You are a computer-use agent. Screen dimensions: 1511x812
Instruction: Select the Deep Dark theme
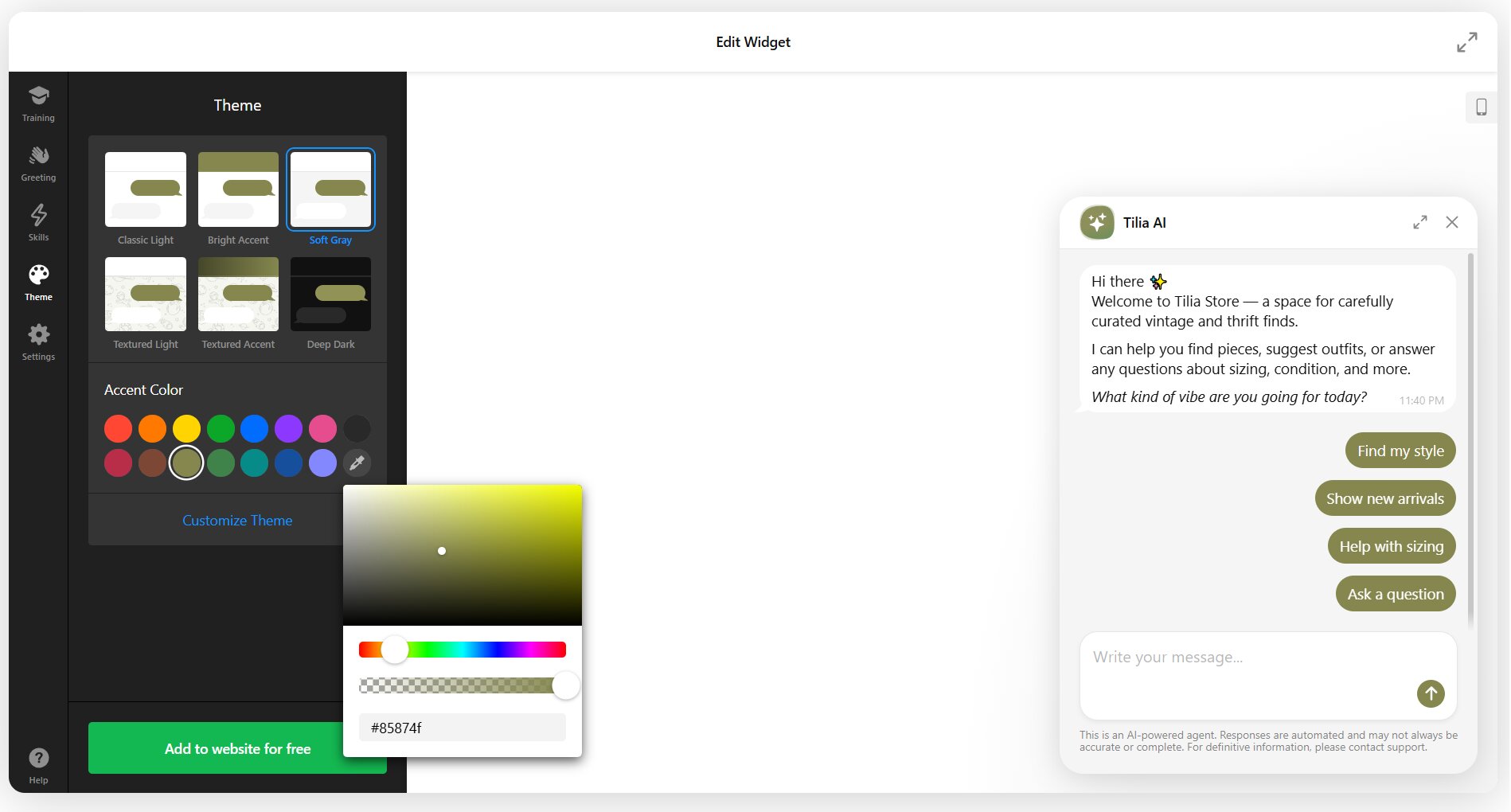[x=330, y=295]
